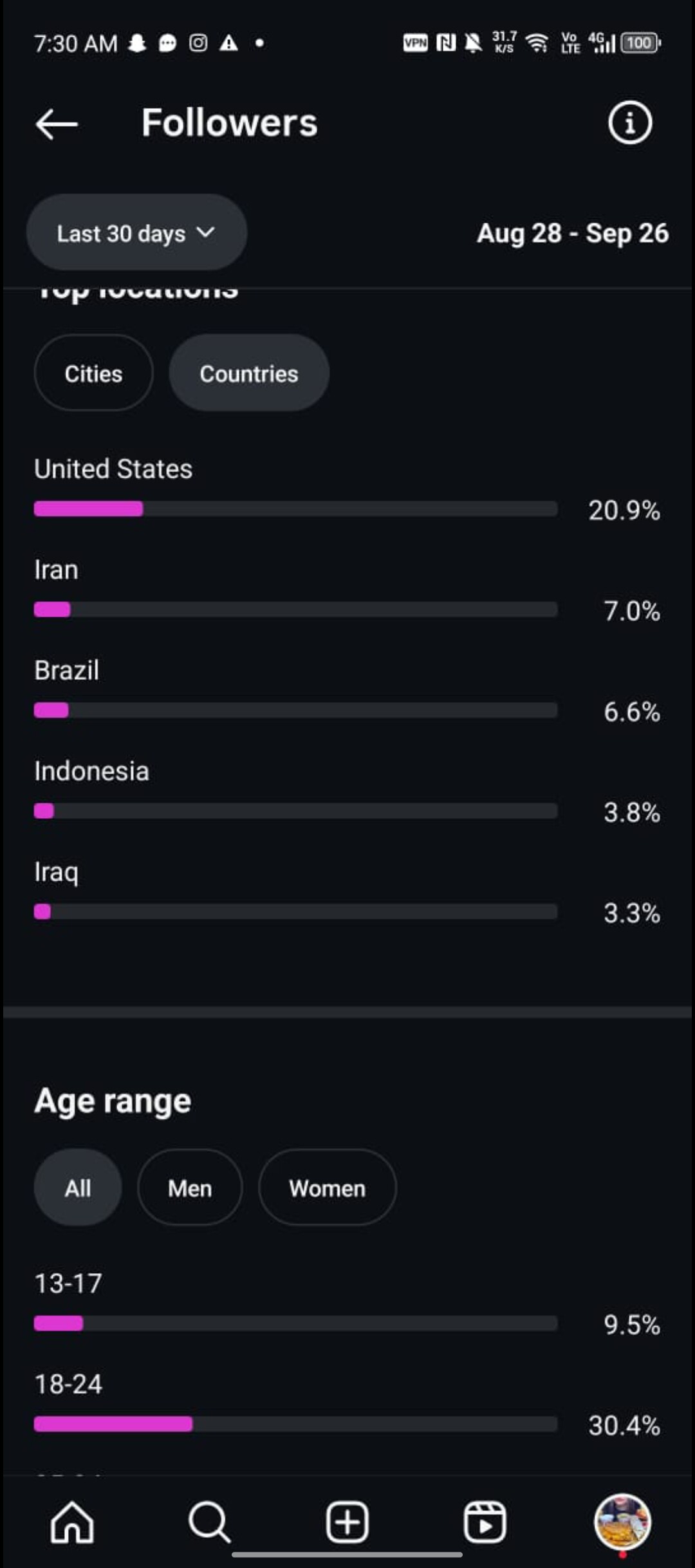Tap the 18-24 age range bar
This screenshot has height=1568, width=695.
pos(295,1424)
